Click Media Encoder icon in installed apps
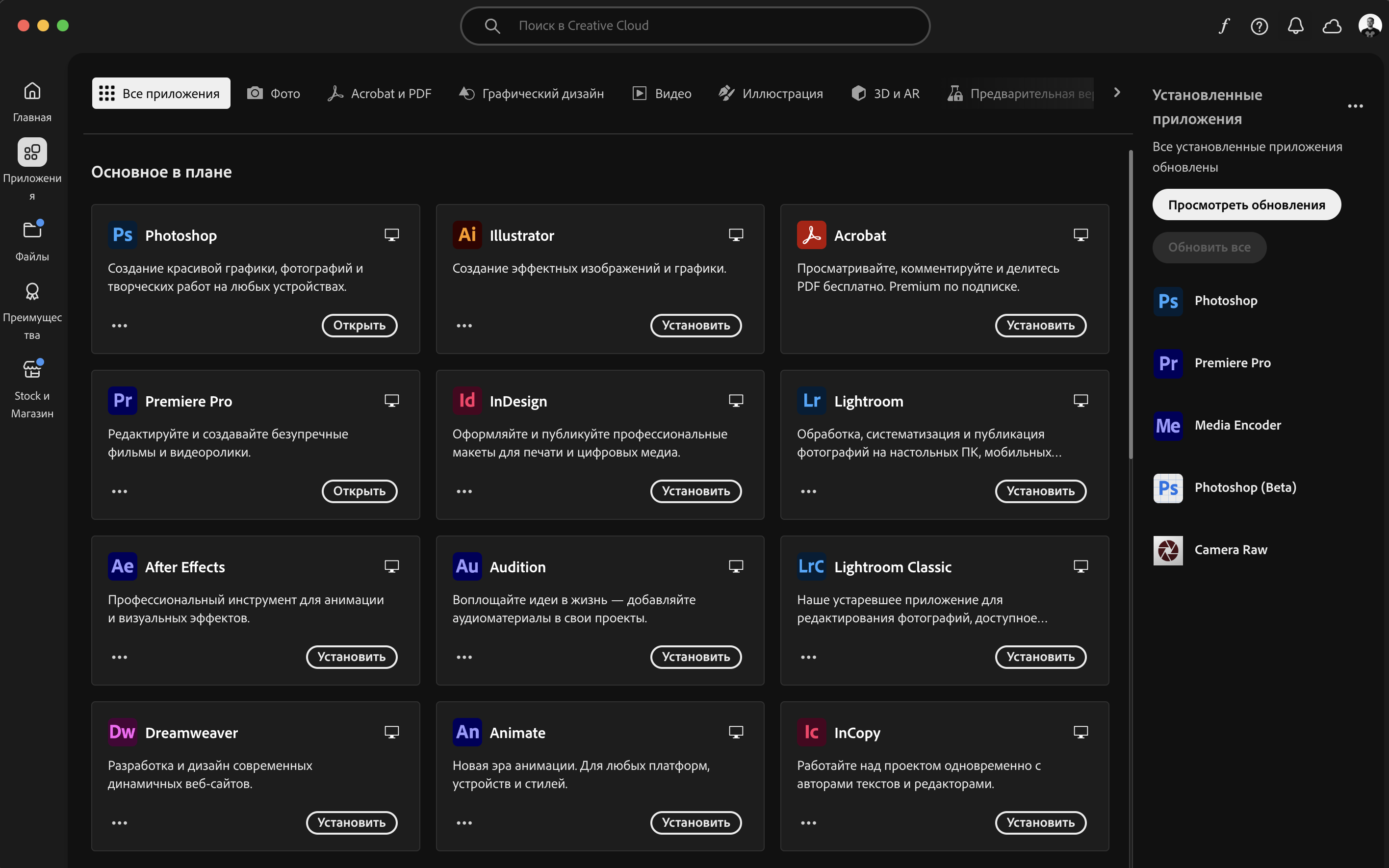The image size is (1389, 868). (x=1168, y=425)
